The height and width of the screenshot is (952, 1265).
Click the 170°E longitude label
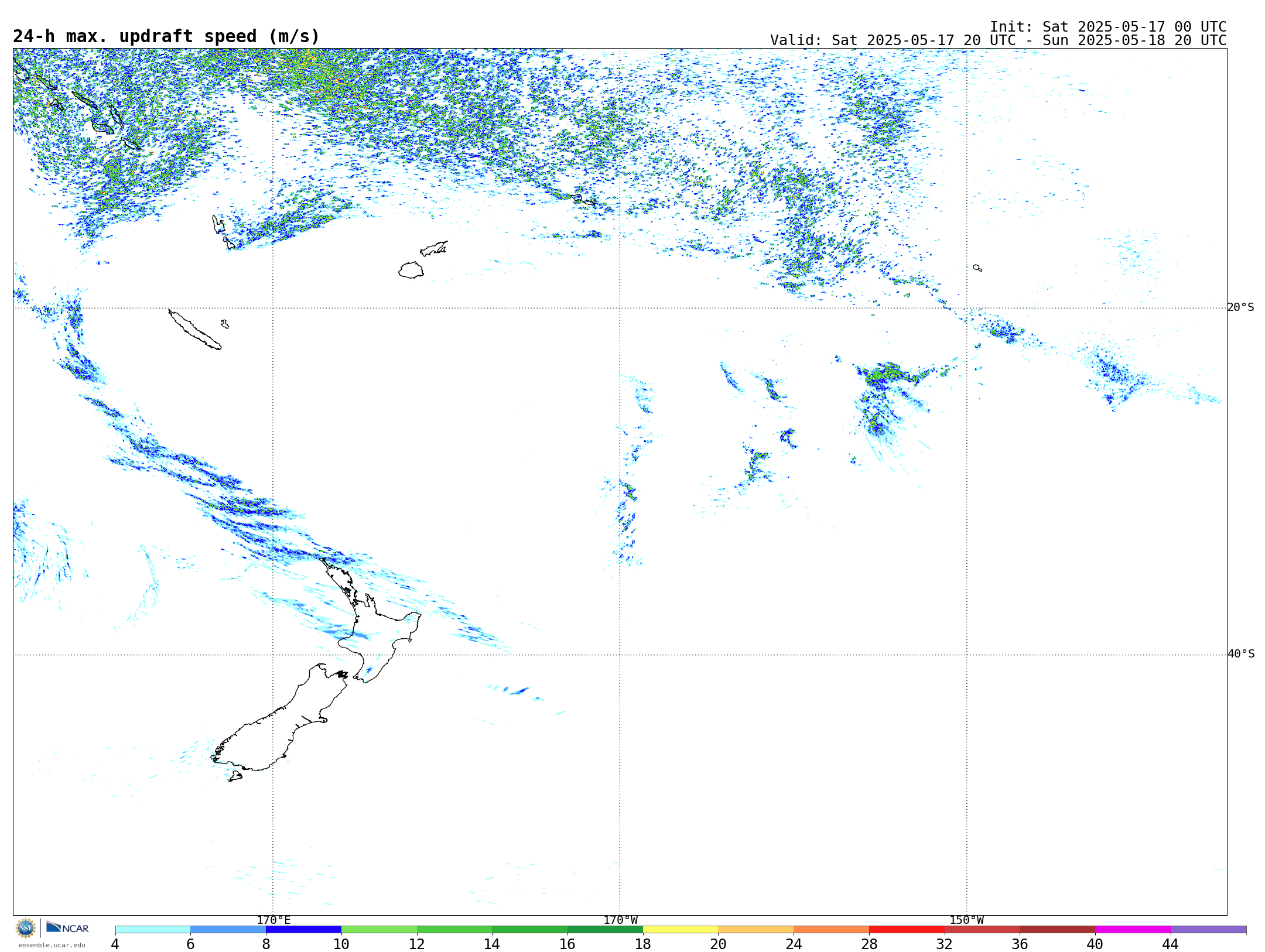273,920
